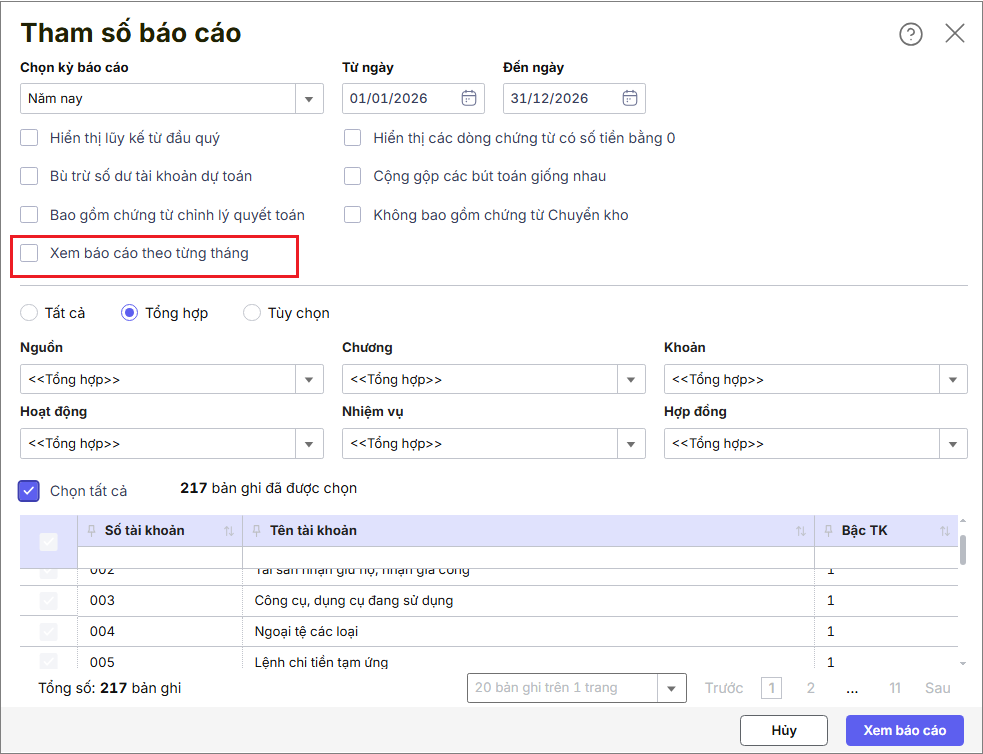Click pin icon in Bậc TK column
This screenshot has height=754, width=983.
pos(828,531)
